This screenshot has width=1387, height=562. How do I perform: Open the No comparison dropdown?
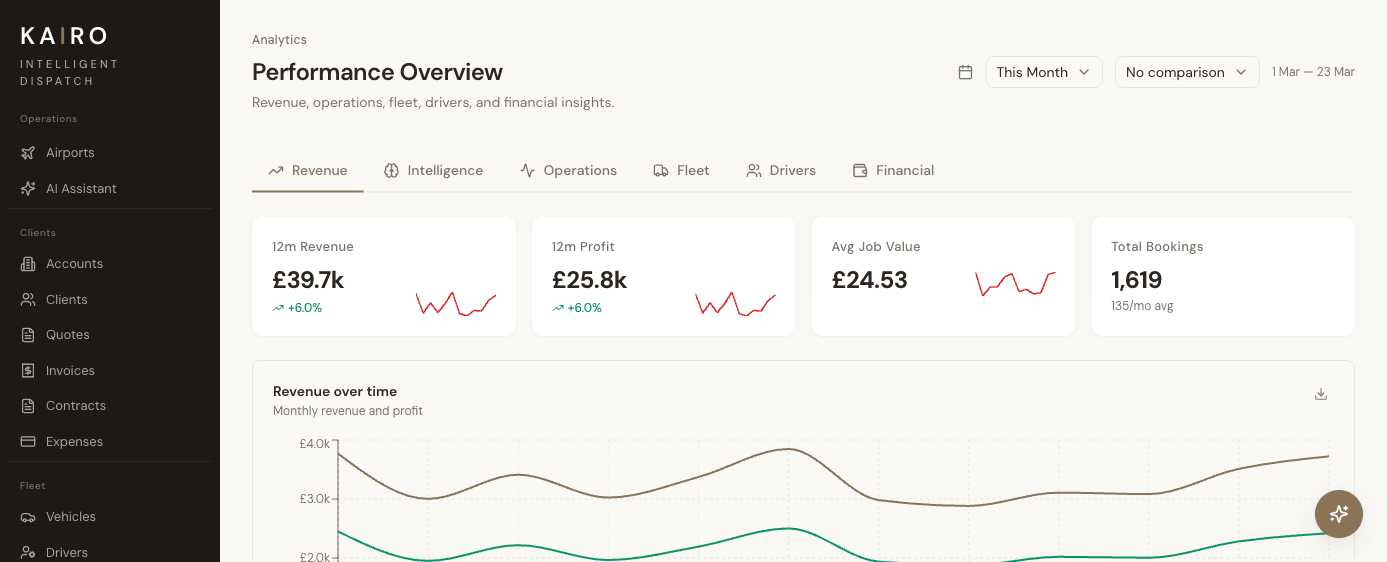tap(1187, 72)
